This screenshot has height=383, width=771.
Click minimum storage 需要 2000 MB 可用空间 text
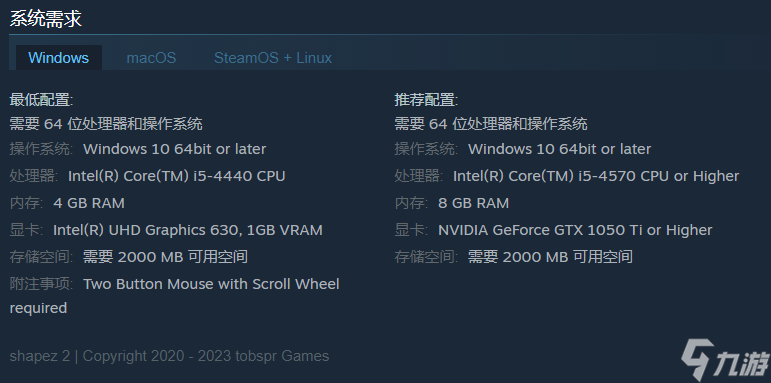[x=165, y=257]
